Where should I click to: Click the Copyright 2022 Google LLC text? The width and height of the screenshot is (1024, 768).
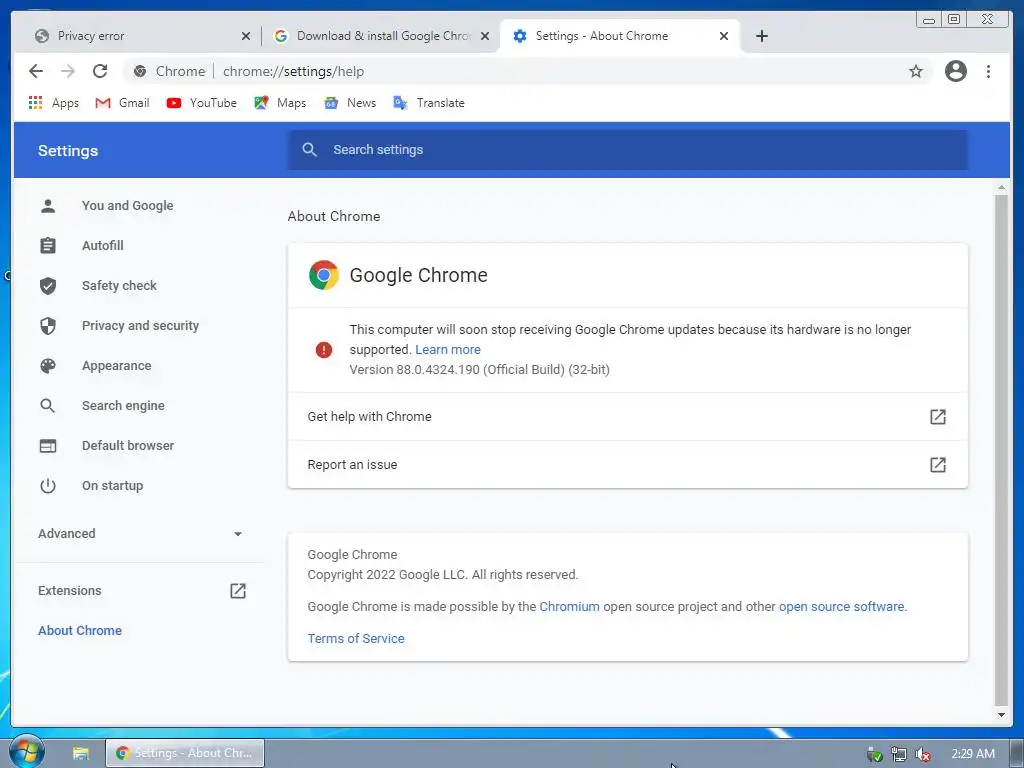pos(443,575)
